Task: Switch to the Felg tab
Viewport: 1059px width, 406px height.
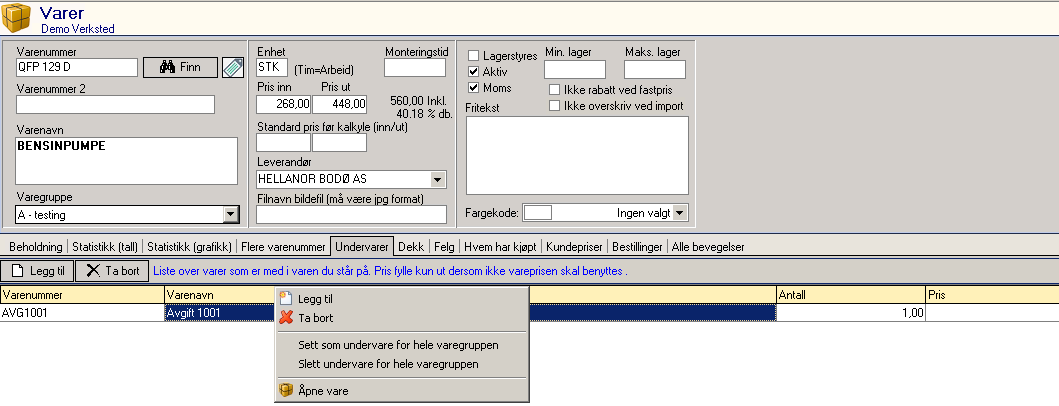Action: point(444,247)
